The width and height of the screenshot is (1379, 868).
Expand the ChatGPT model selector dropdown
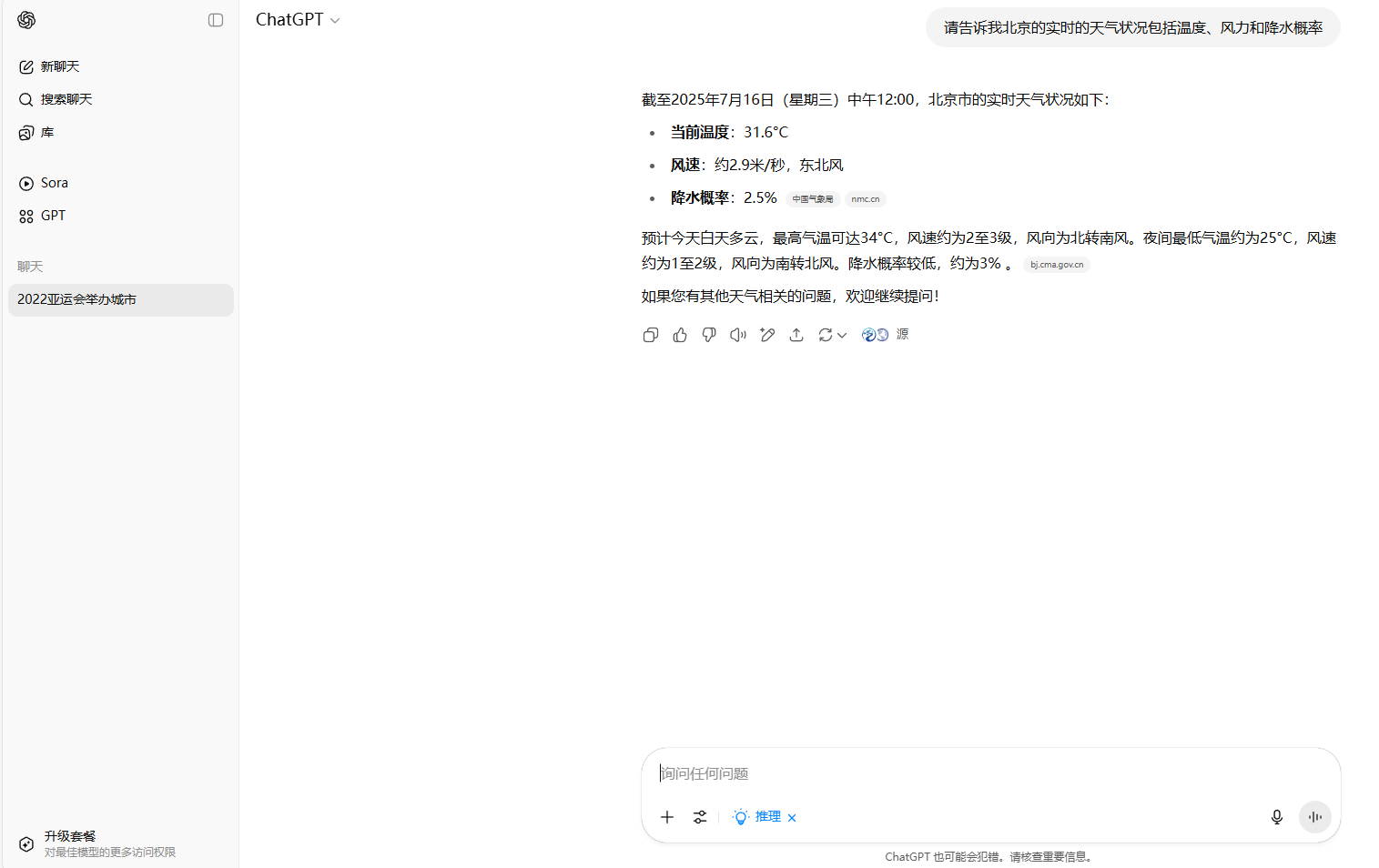(298, 20)
